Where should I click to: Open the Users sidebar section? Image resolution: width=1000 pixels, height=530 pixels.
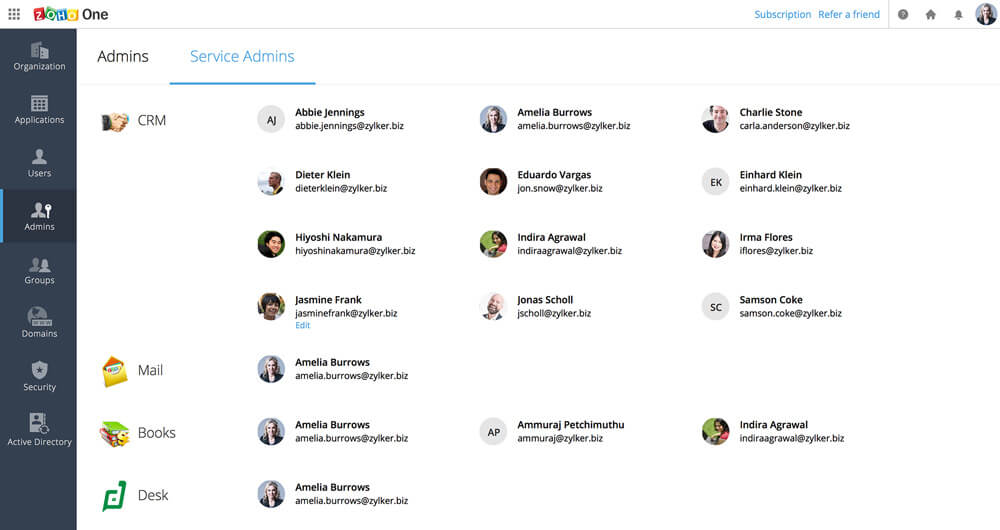coord(39,163)
